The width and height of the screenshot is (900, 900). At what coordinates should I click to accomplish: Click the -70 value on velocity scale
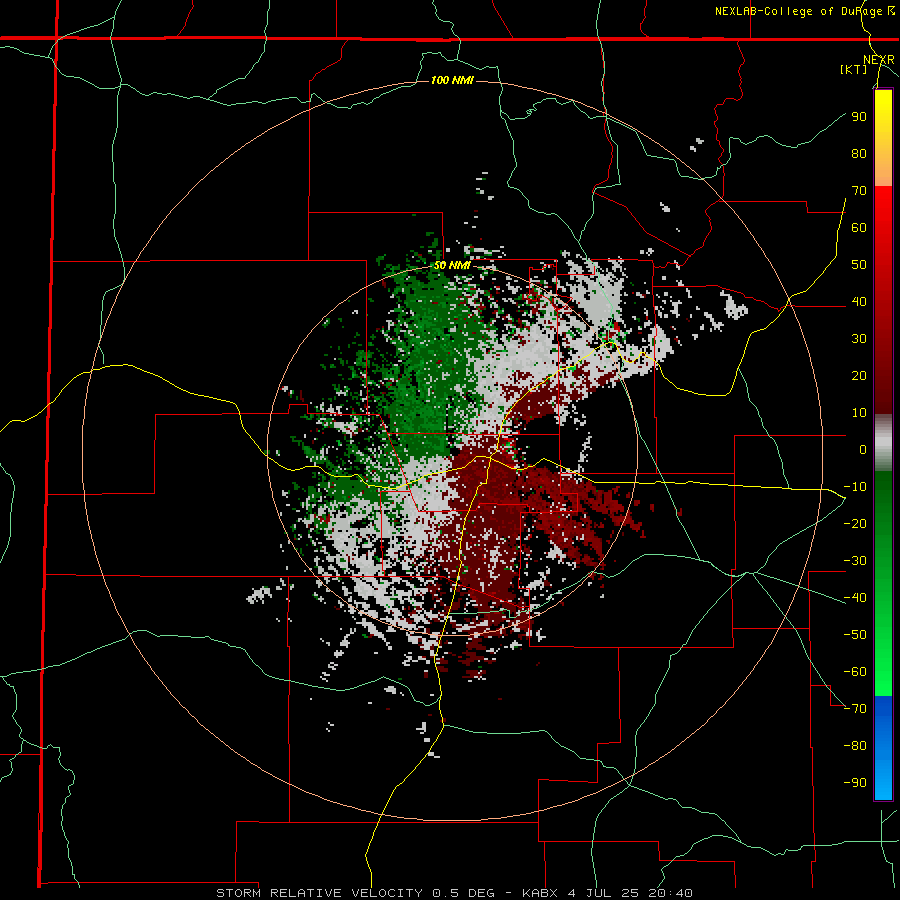point(855,709)
